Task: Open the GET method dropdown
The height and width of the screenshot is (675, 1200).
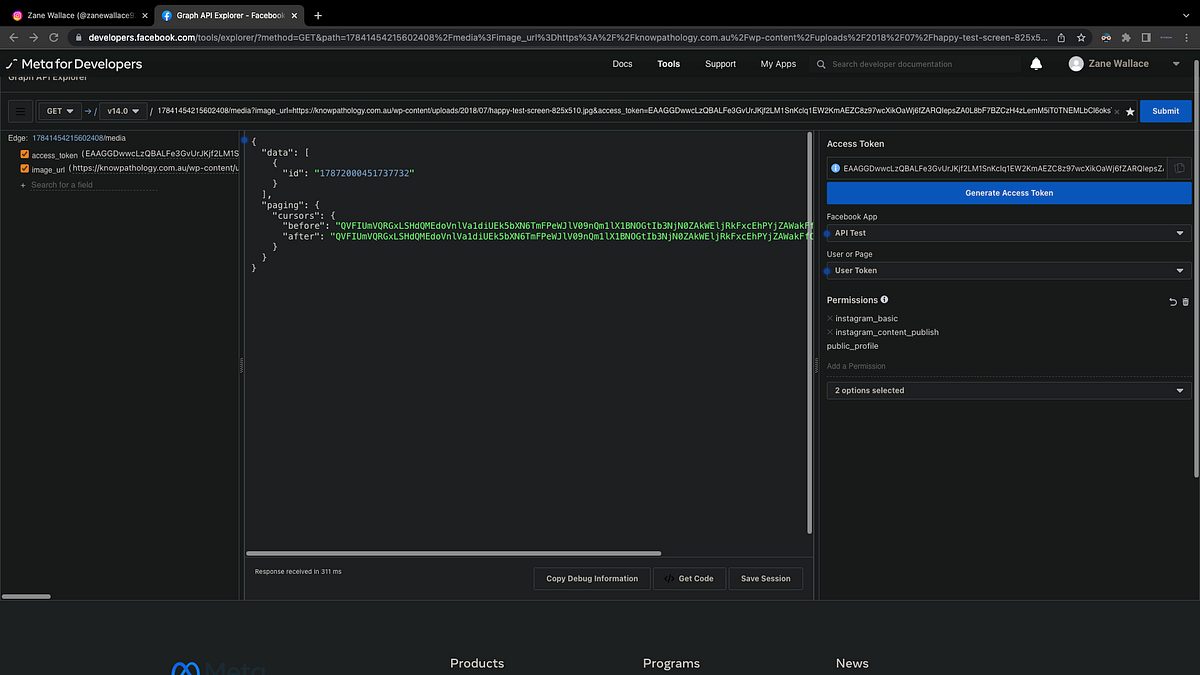Action: tap(58, 111)
